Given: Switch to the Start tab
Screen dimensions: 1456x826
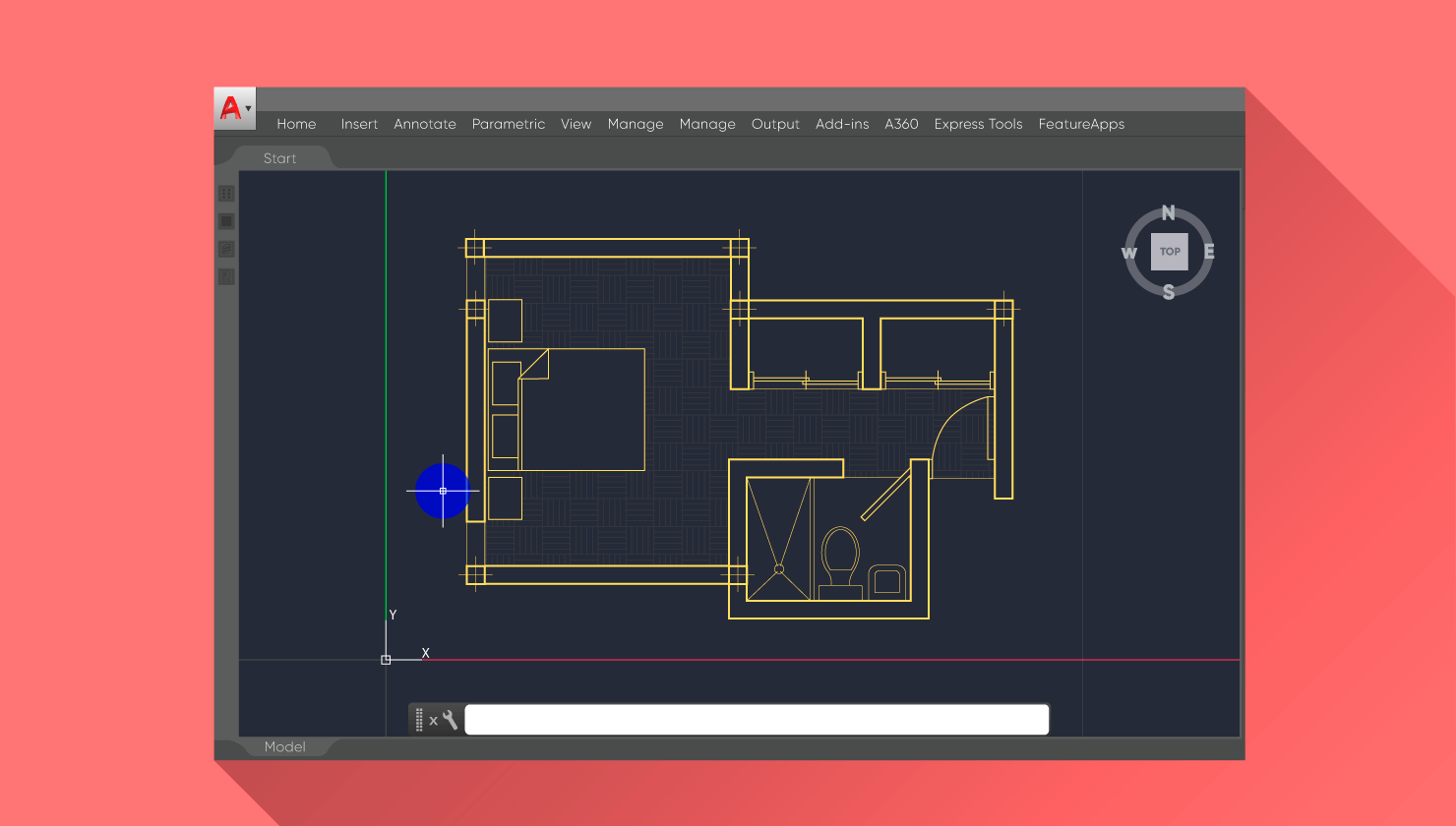Looking at the screenshot, I should click(x=279, y=157).
